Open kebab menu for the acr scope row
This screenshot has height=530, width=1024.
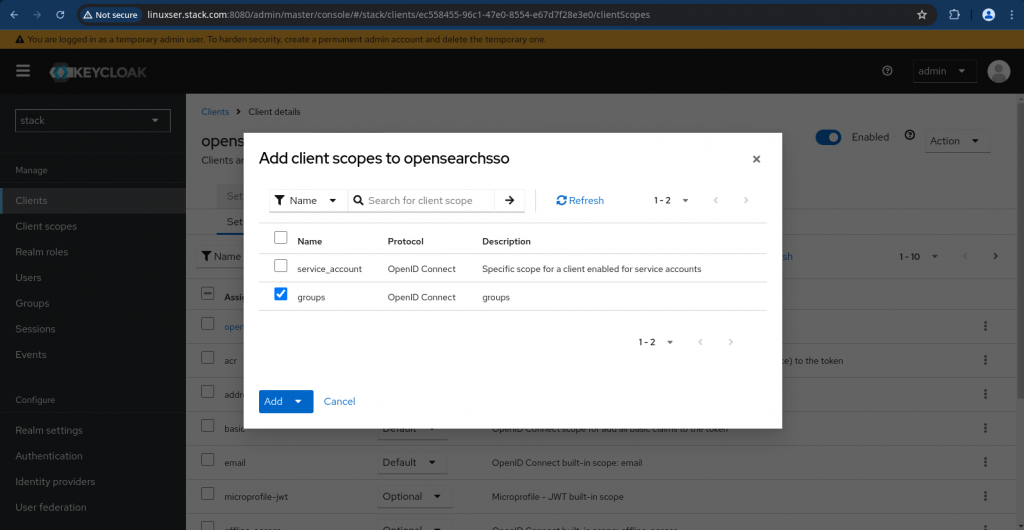click(x=985, y=357)
